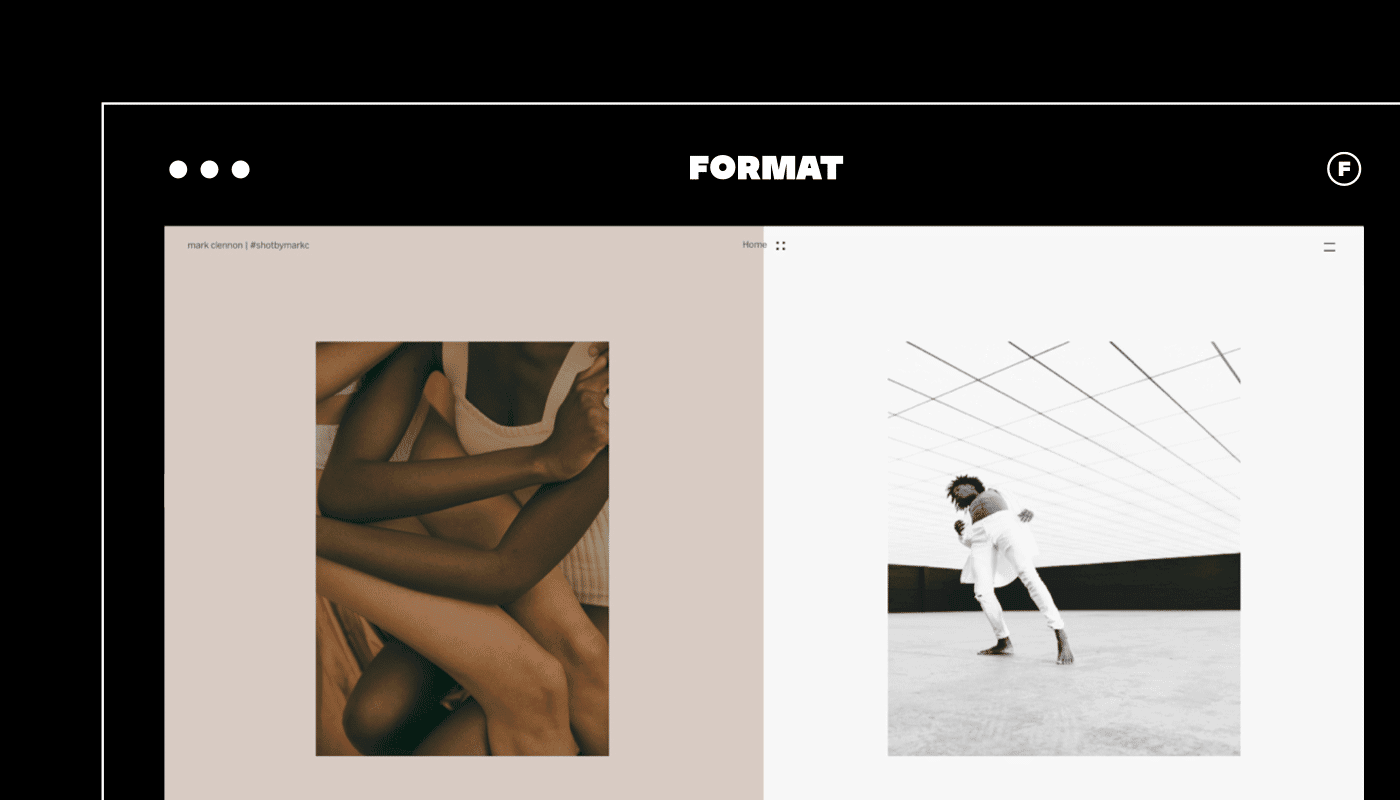Click the circled F icon
The width and height of the screenshot is (1400, 800).
[x=1344, y=169]
